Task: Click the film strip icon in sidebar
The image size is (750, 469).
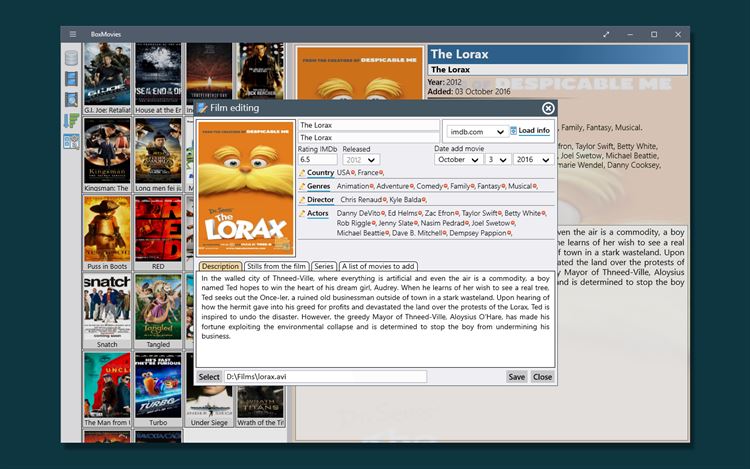Action: click(71, 79)
